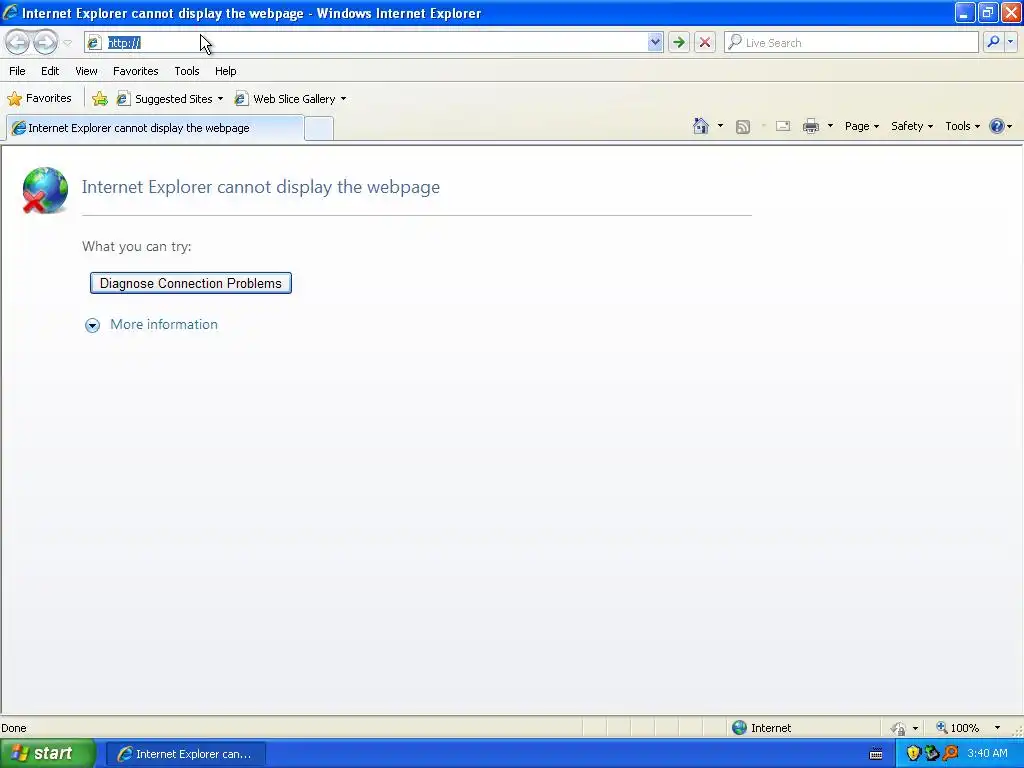1024x768 pixels.
Task: Click the status bar resize grip
Action: point(1017,730)
